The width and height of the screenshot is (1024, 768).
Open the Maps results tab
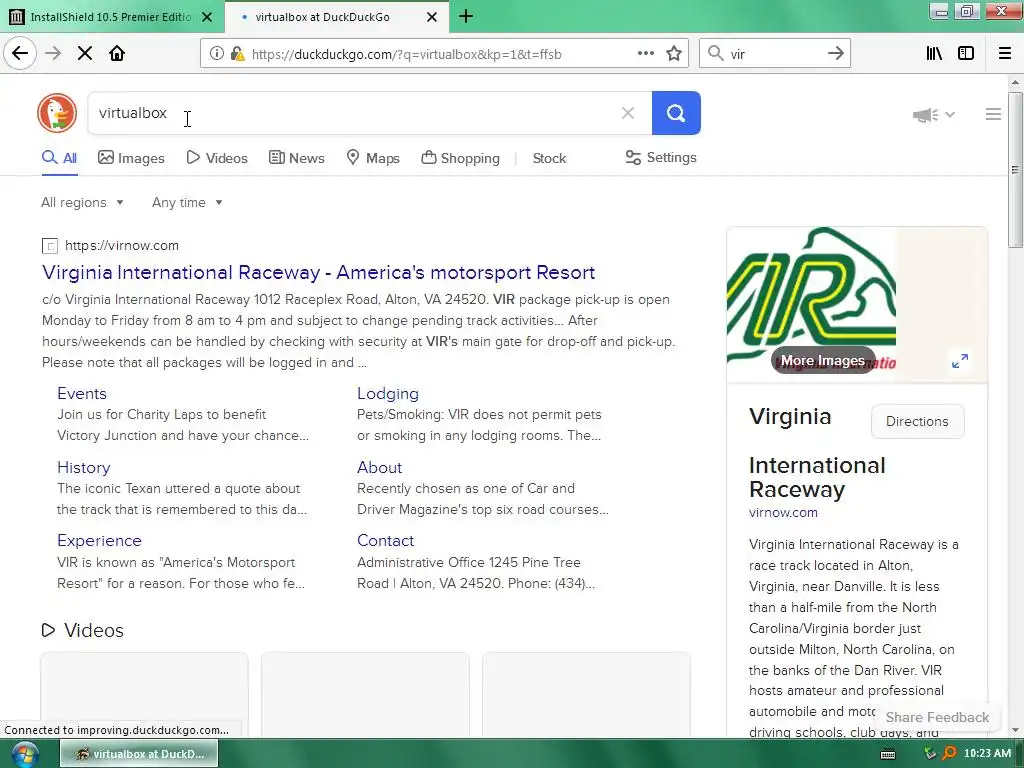pos(373,158)
